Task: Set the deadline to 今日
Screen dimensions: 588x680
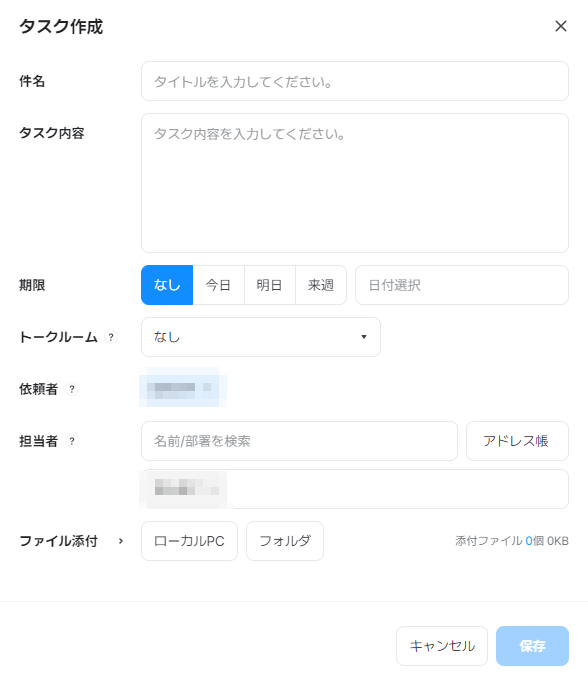Action: (219, 285)
